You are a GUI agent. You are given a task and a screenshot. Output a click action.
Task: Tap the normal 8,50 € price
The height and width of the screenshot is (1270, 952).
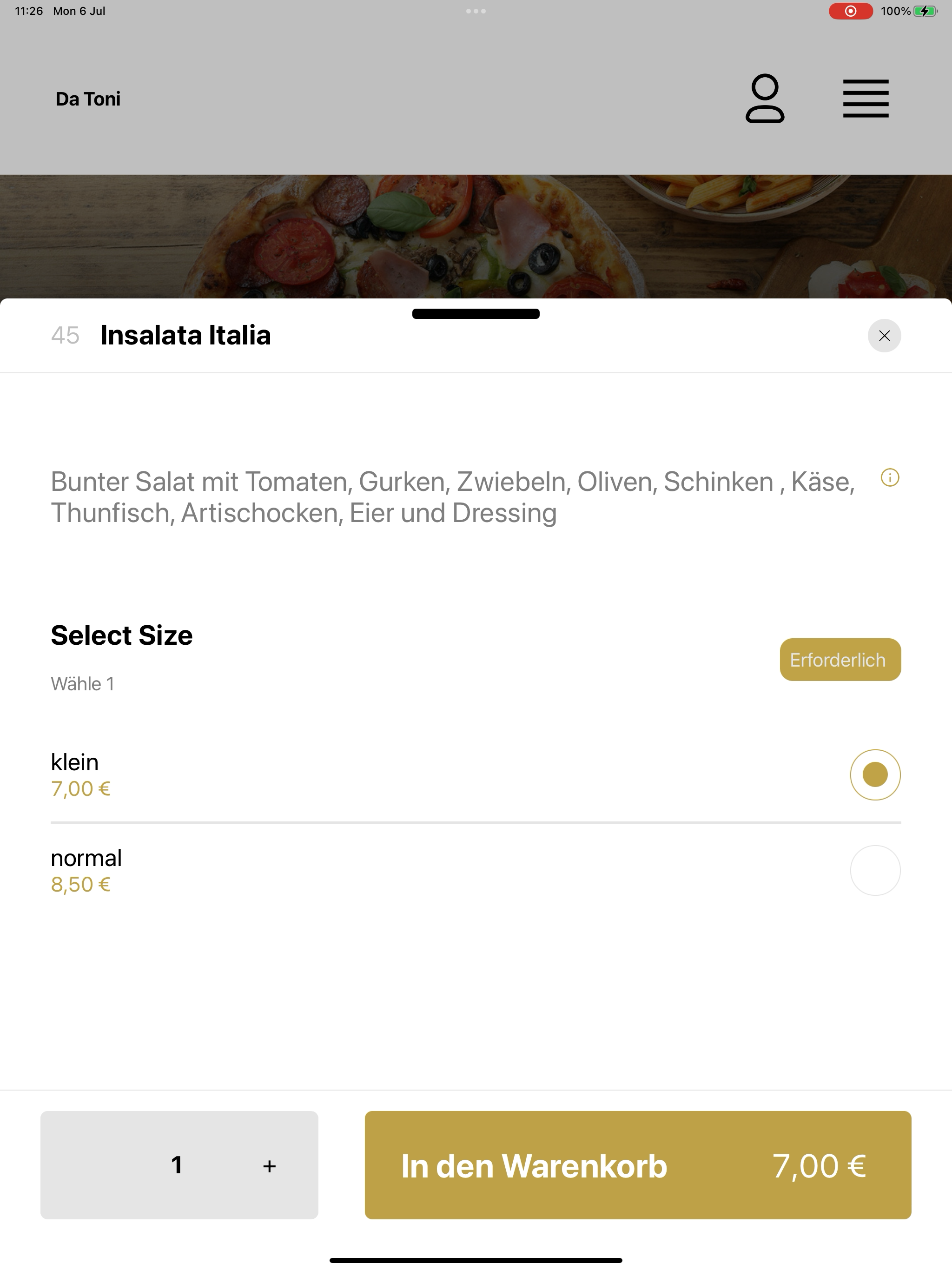tap(80, 884)
